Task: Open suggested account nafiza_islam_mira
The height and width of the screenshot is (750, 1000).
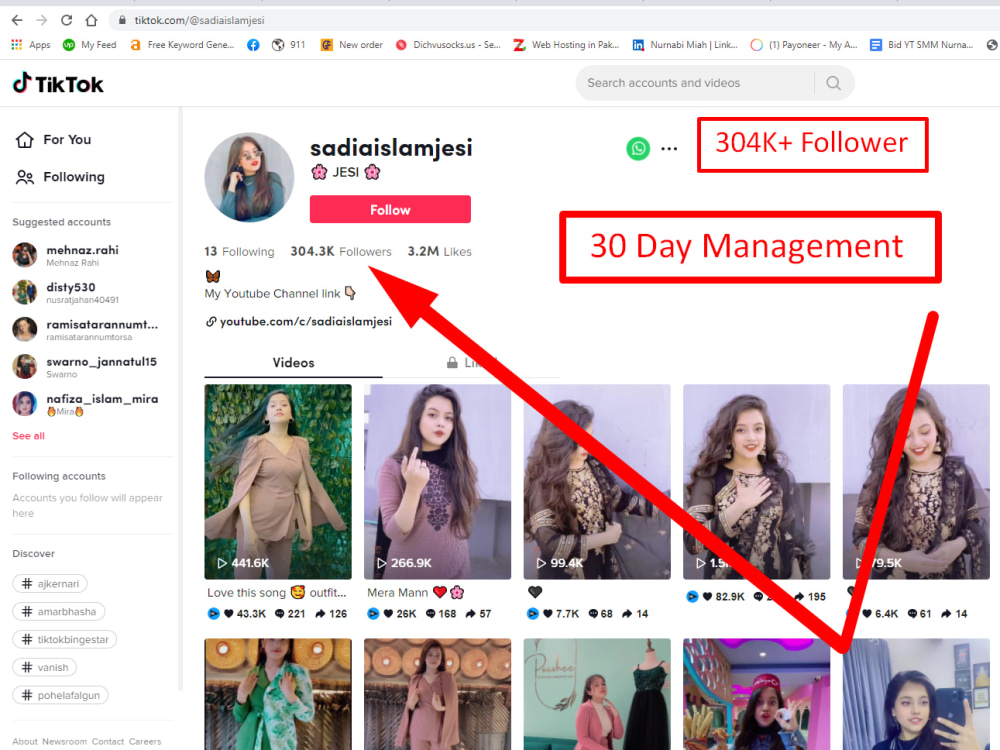Action: tap(85, 404)
